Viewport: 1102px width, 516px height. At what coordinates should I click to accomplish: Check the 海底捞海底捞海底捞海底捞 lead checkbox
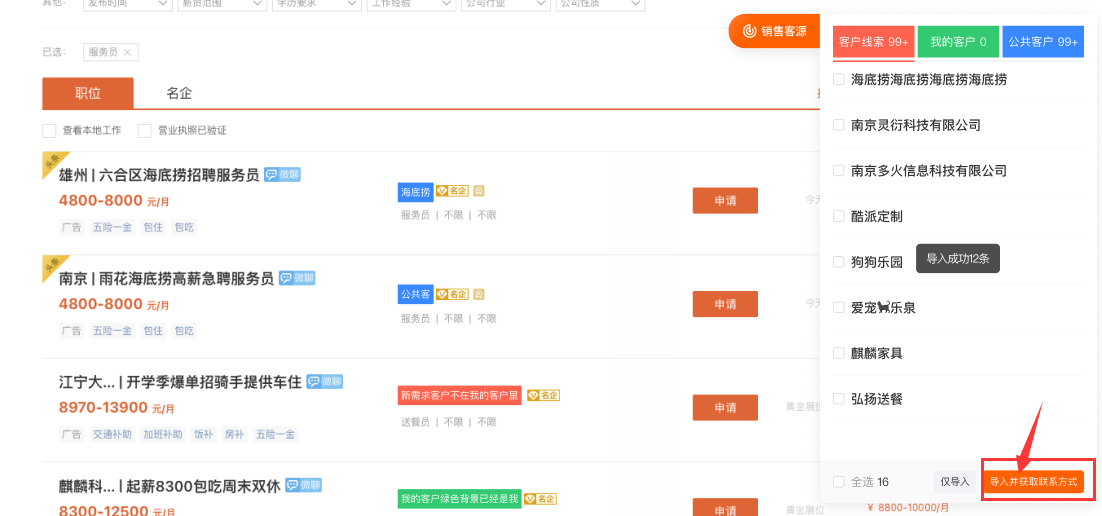838,79
